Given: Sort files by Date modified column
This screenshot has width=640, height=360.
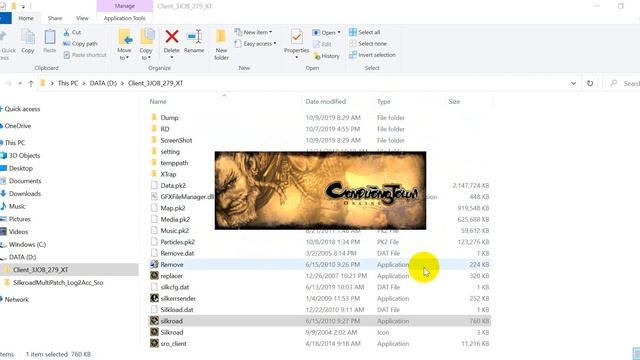Looking at the screenshot, I should [x=326, y=102].
